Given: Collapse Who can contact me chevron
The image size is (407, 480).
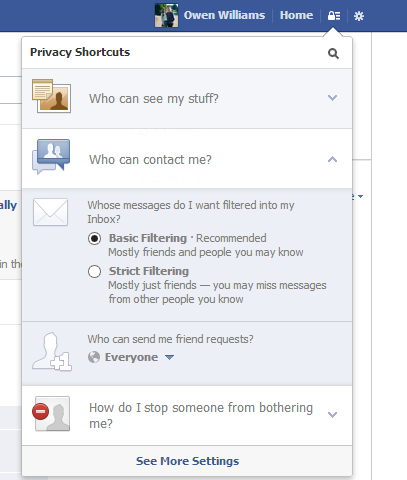Looking at the screenshot, I should pyautogui.click(x=332, y=159).
